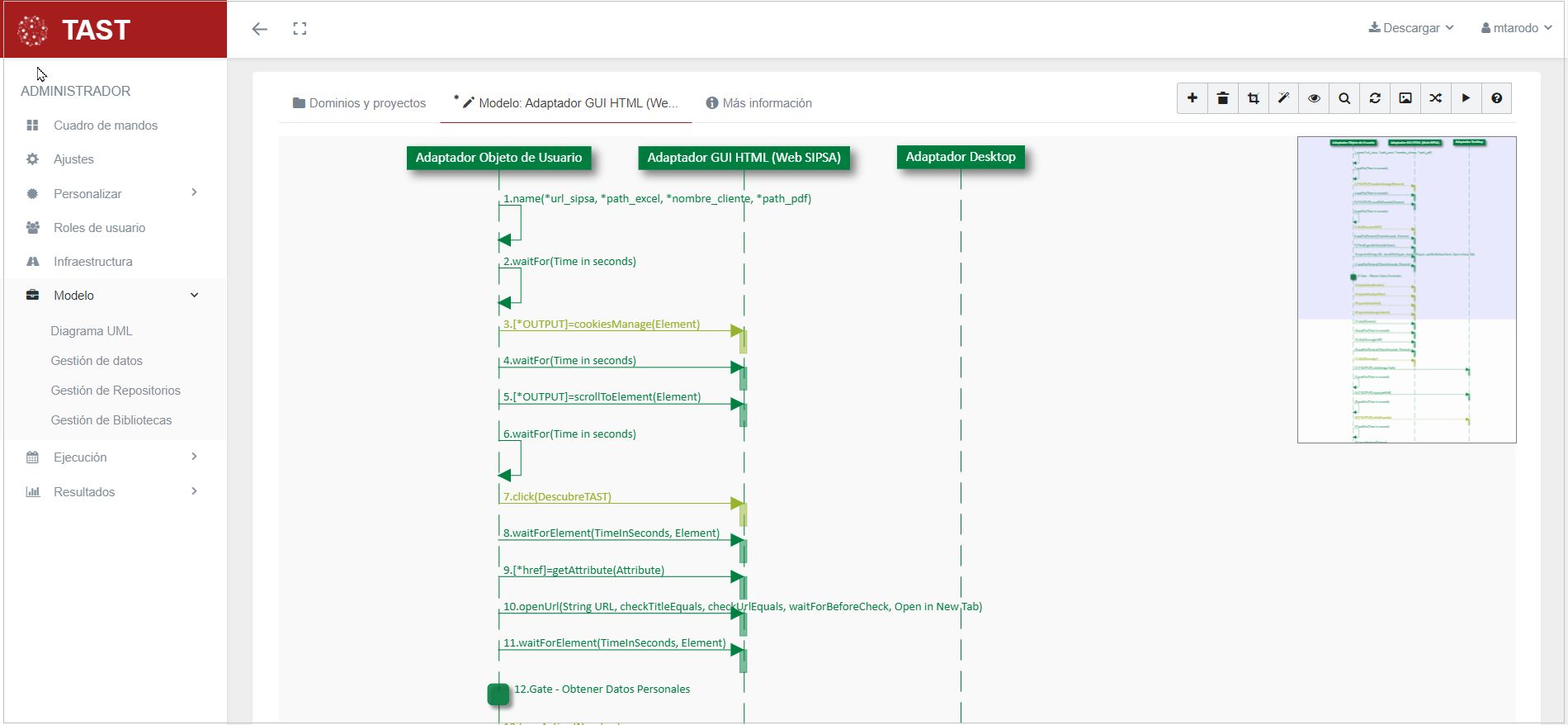The image size is (1568, 725).
Task: Click the trash delete icon in the toolbar
Action: (x=1222, y=98)
